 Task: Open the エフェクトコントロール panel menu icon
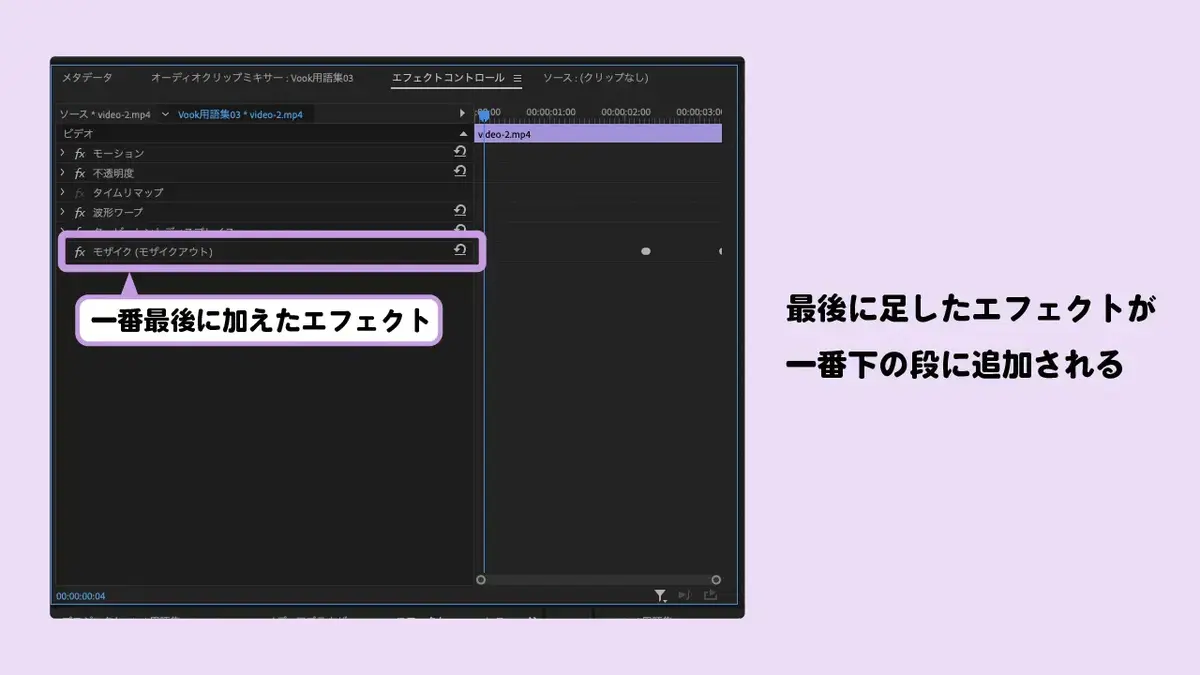pos(517,78)
